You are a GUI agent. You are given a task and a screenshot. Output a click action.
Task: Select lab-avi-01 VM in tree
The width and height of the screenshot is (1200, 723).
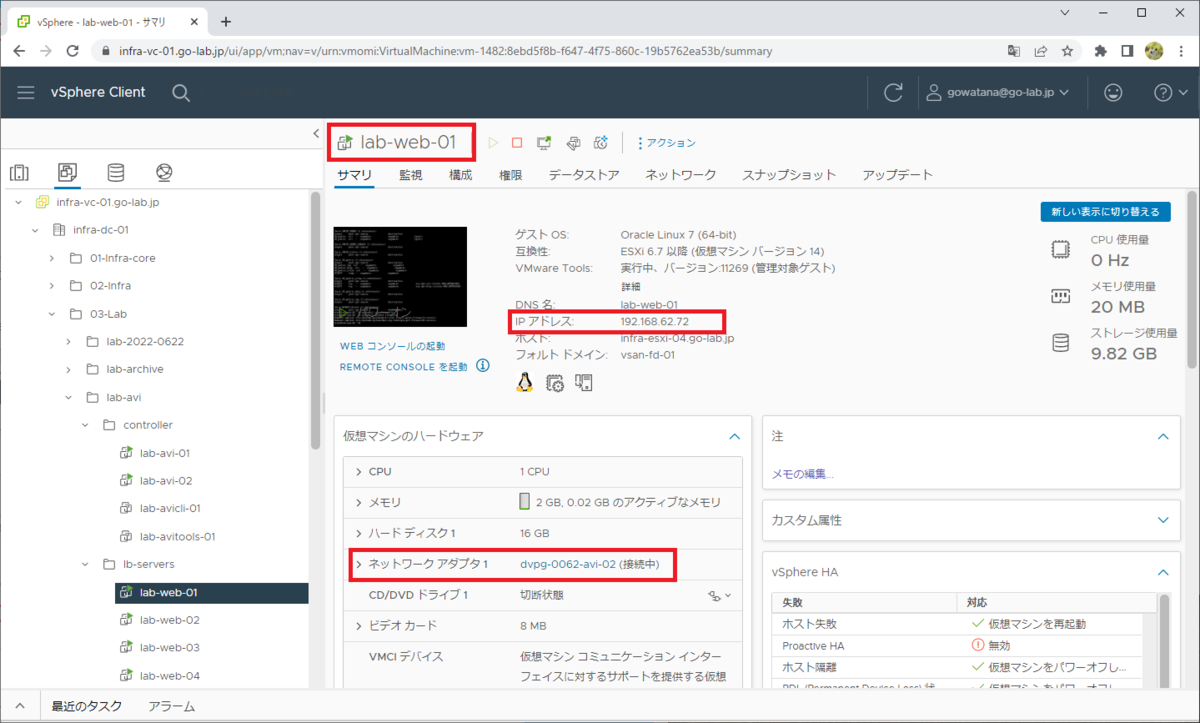(x=165, y=453)
